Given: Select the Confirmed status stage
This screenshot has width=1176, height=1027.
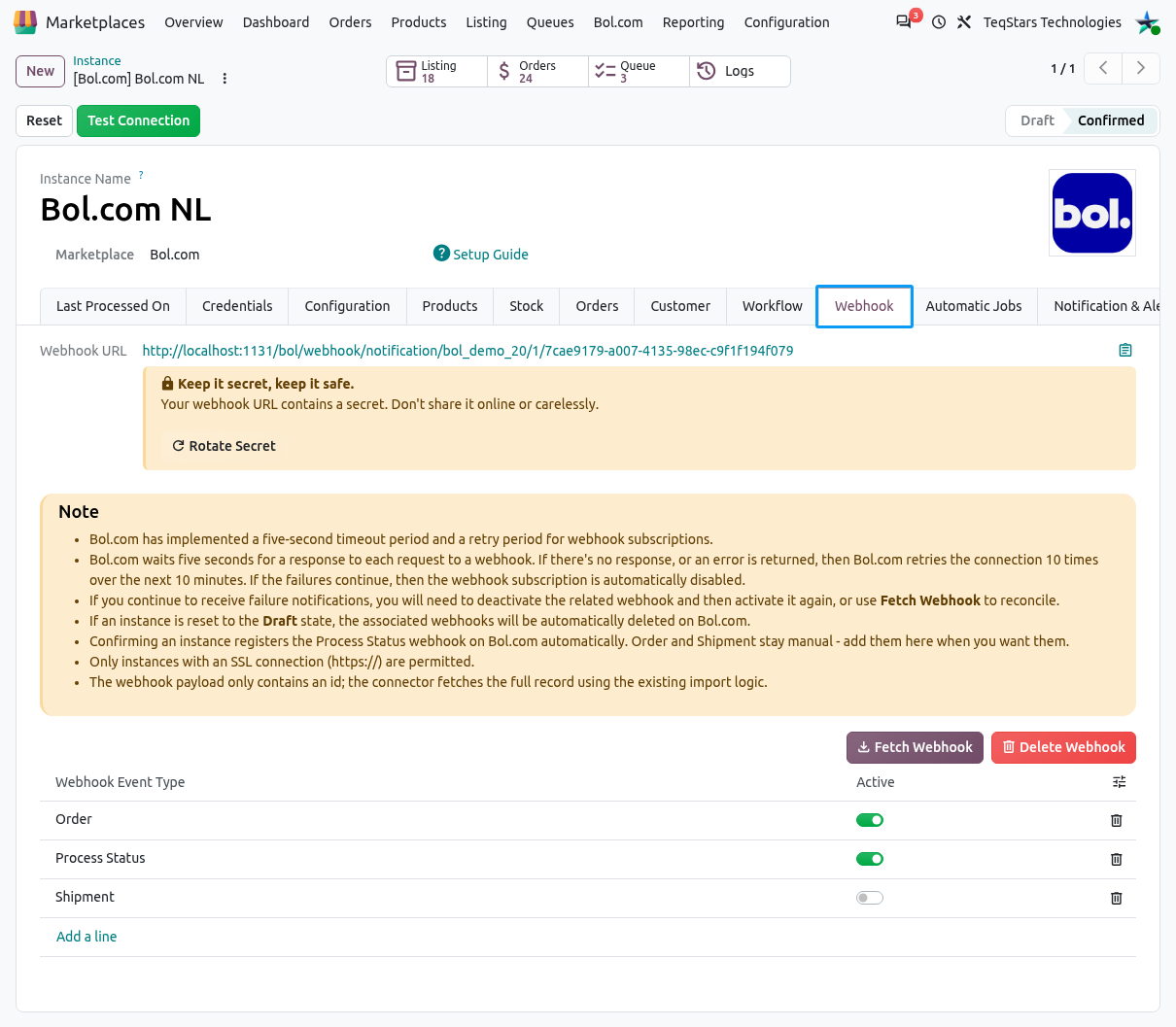Looking at the screenshot, I should 1111,120.
